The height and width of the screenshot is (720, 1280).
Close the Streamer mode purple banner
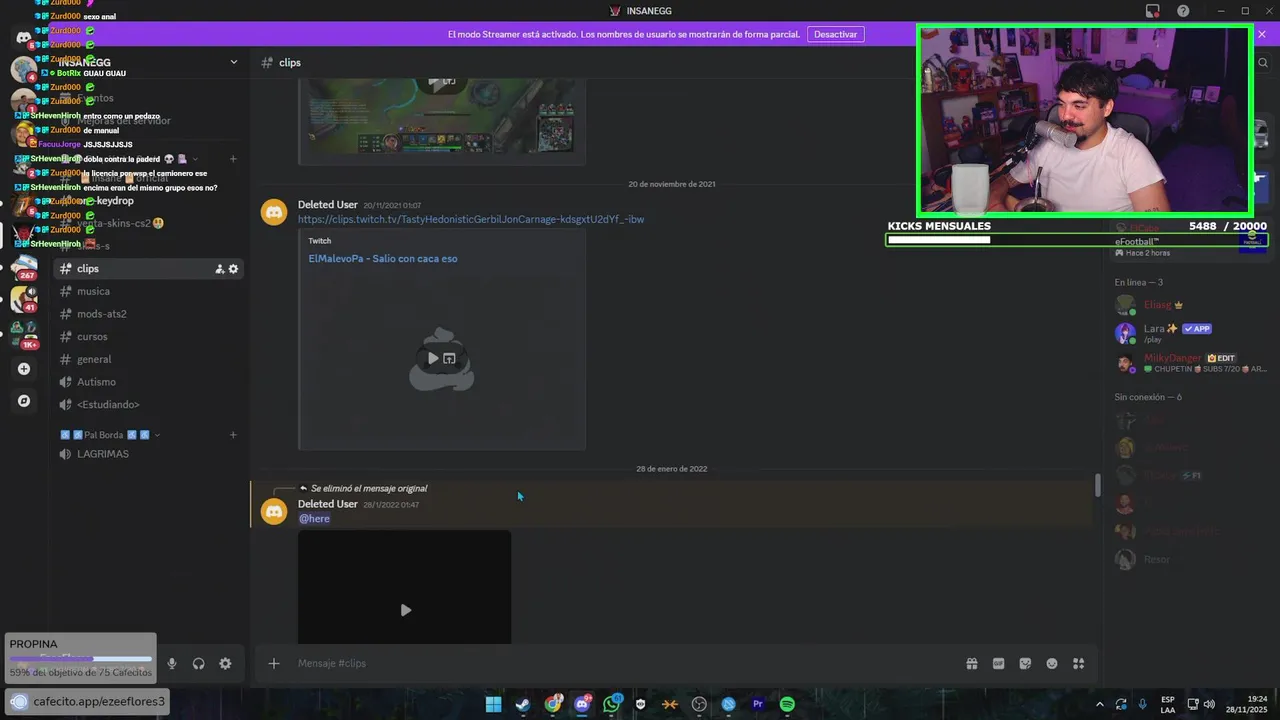point(1262,34)
